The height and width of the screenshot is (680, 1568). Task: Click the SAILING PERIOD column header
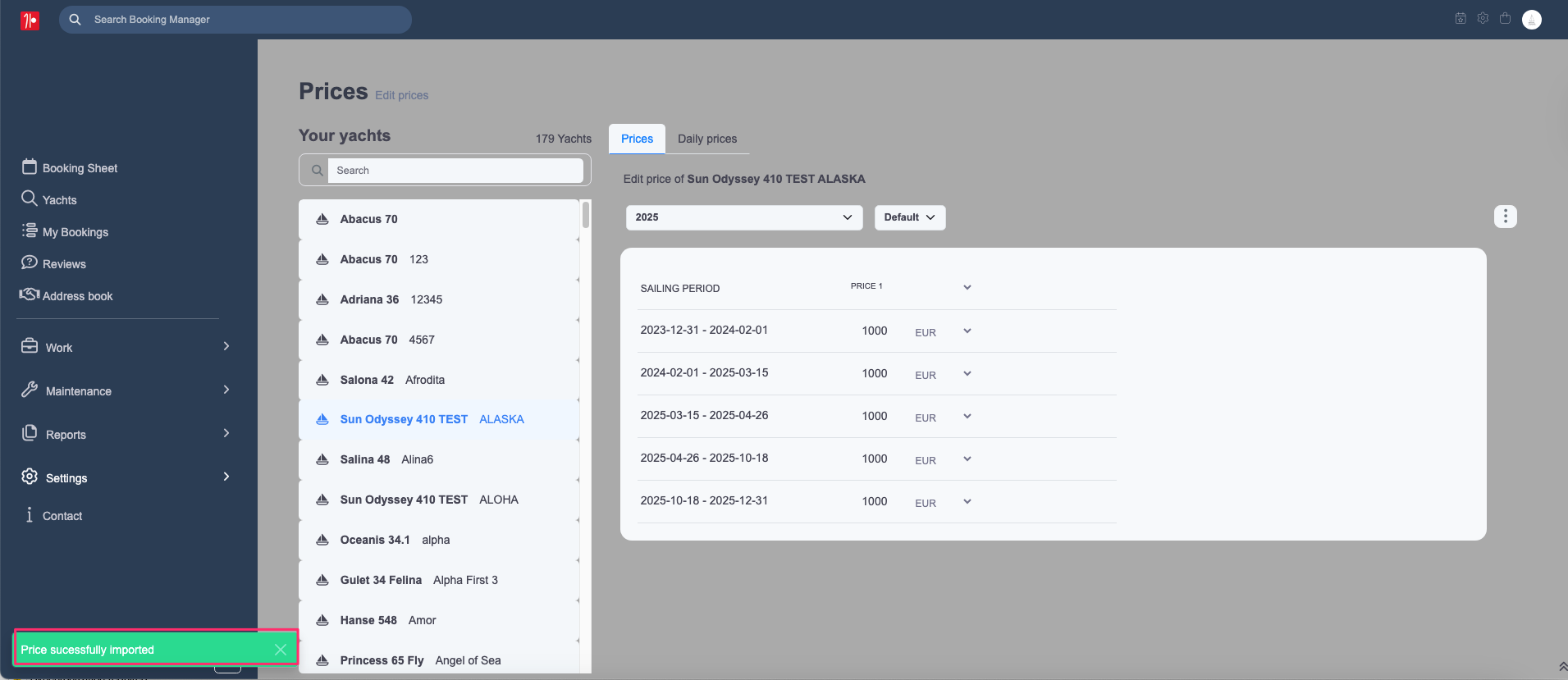pos(679,289)
